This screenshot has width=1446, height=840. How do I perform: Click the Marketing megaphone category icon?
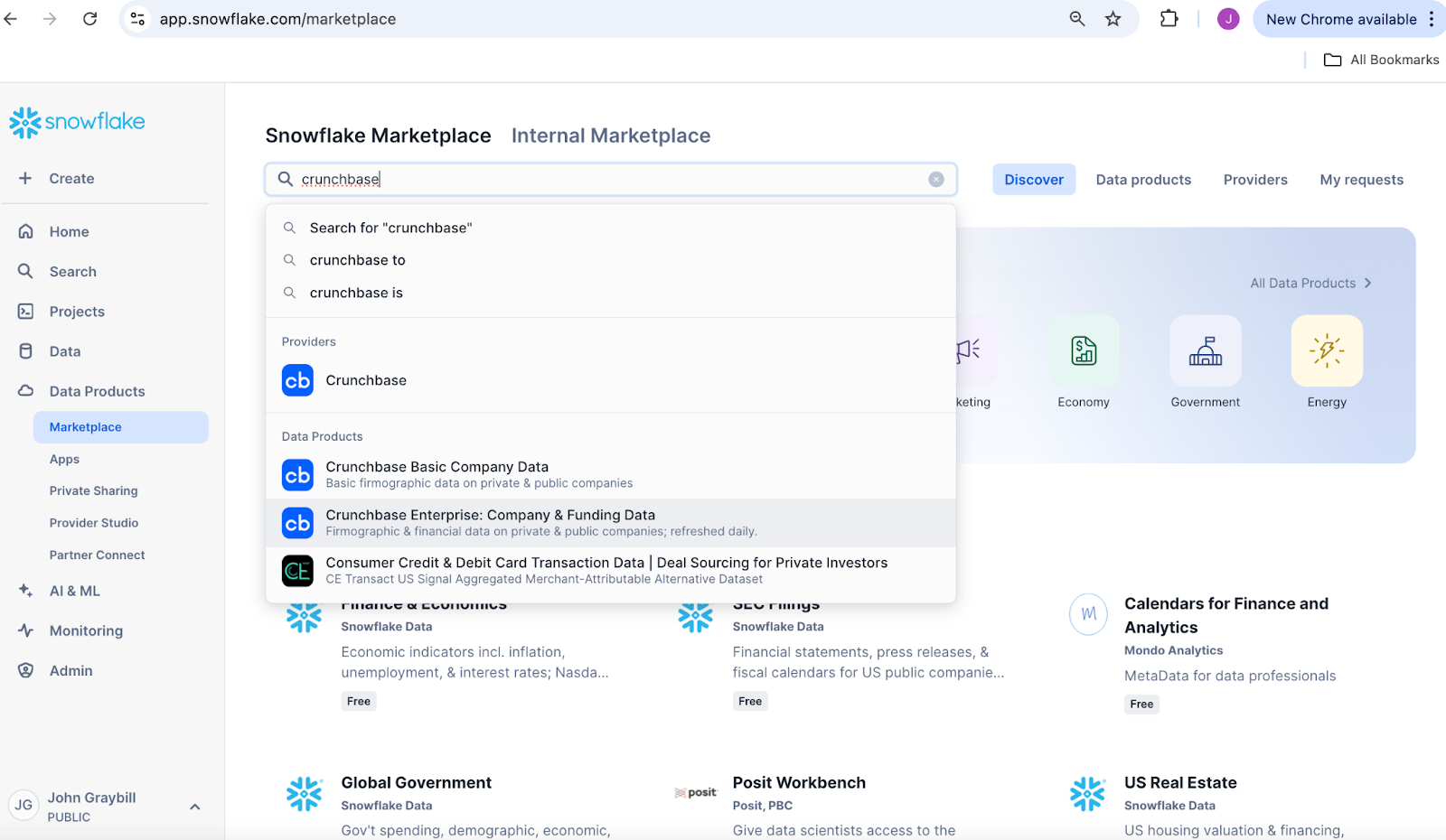point(969,350)
